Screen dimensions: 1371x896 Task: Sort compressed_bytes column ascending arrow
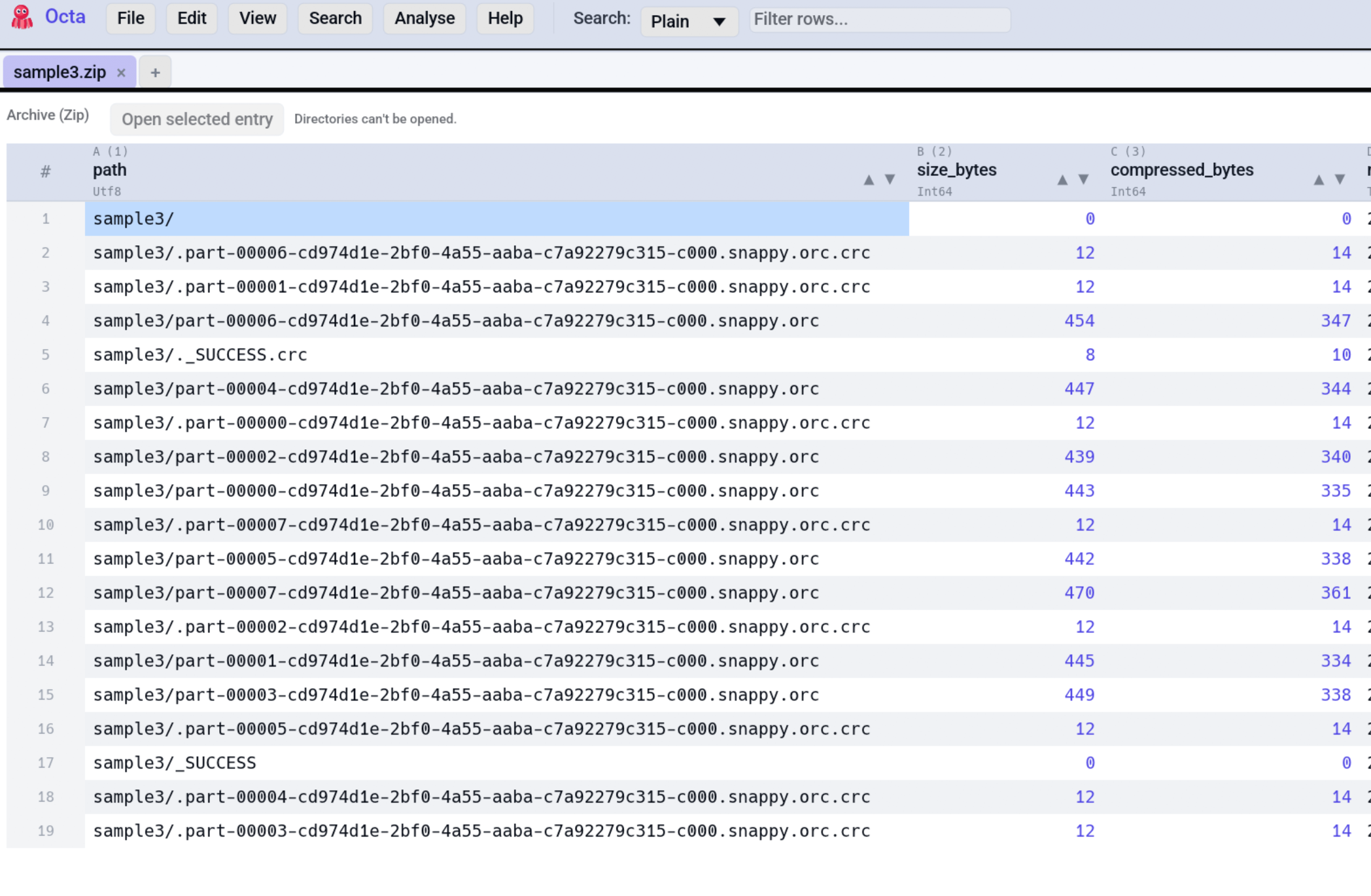pos(1319,180)
